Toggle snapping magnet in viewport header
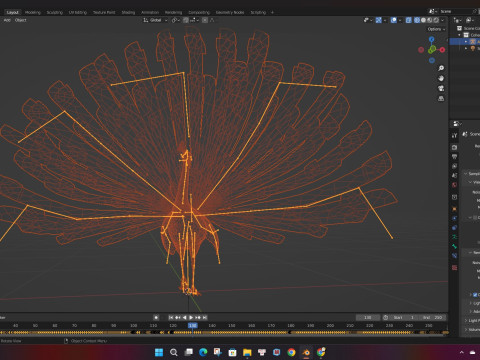 pyautogui.click(x=186, y=20)
